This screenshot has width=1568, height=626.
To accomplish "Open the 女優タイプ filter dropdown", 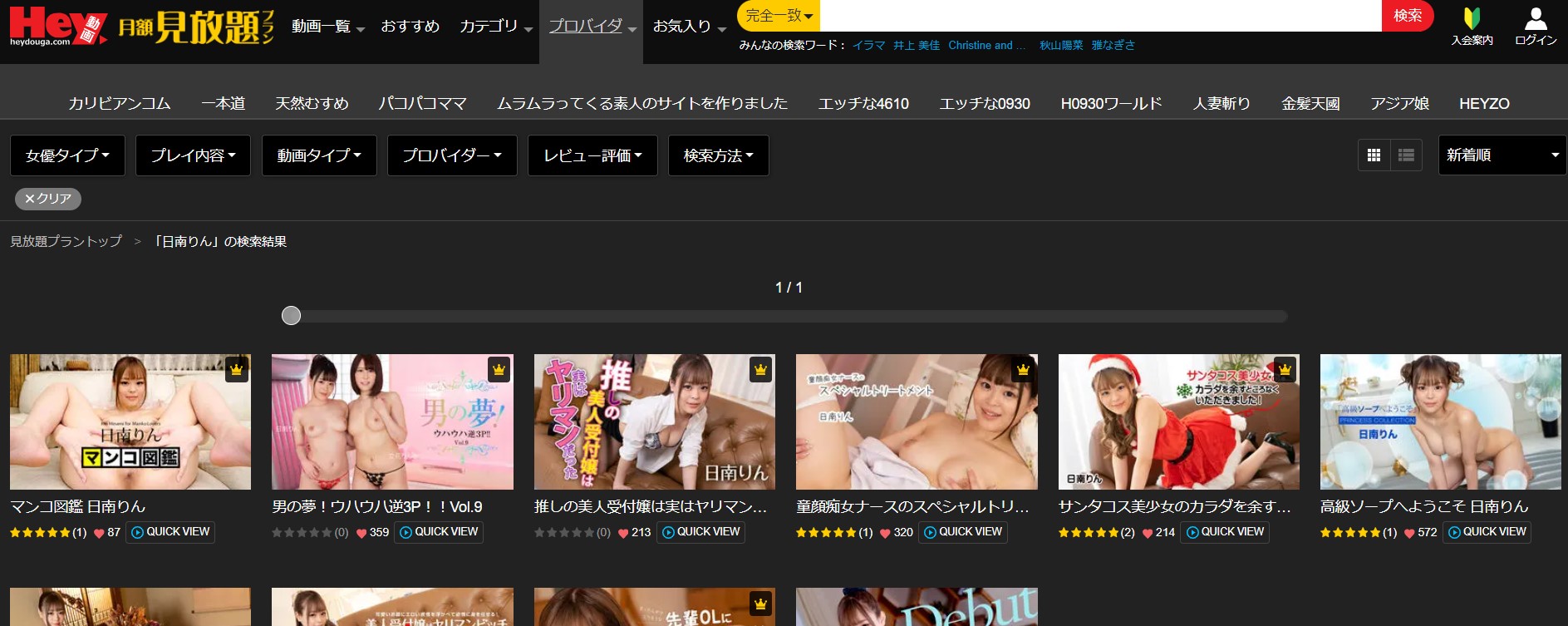I will [x=67, y=155].
